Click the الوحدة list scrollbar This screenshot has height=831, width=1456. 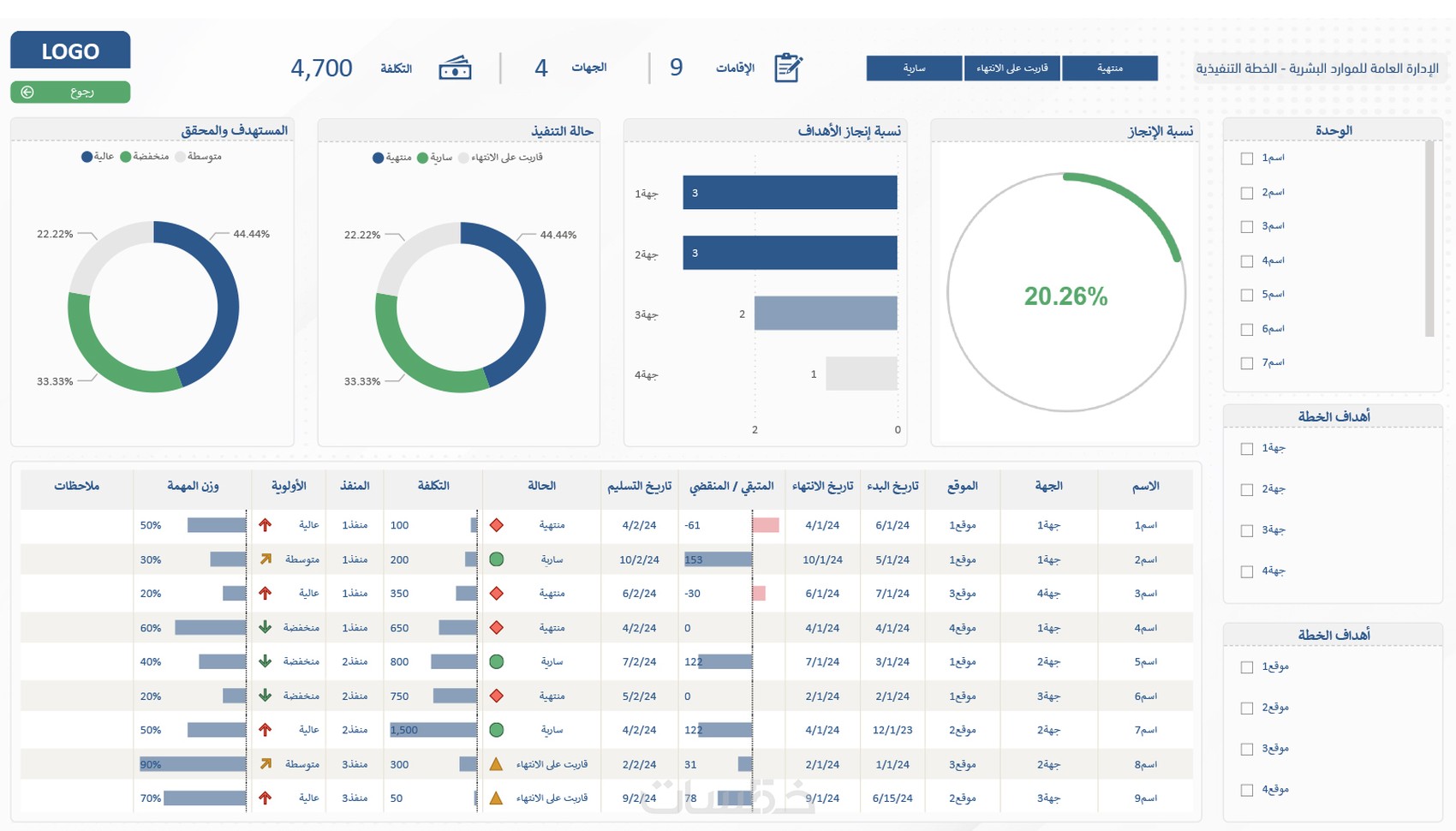coord(1429,240)
